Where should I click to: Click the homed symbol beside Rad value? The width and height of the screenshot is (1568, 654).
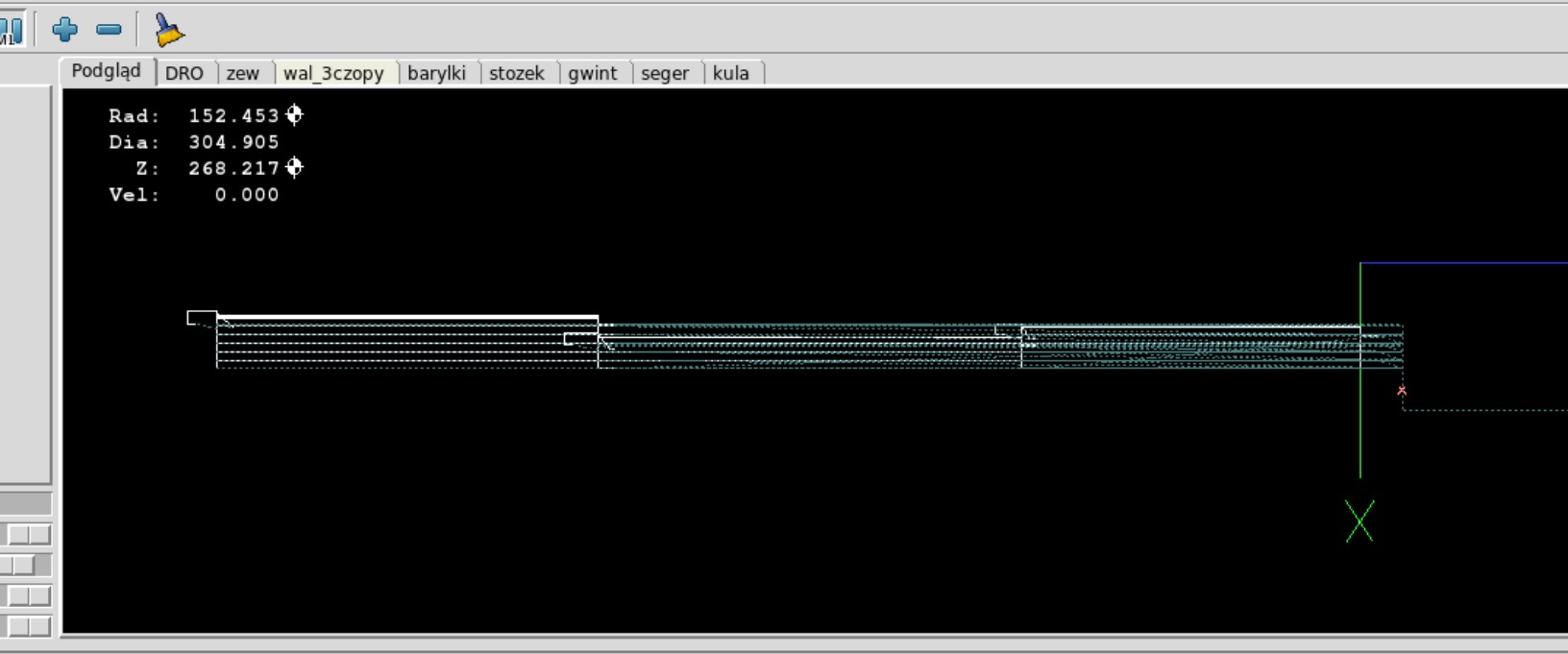(x=294, y=114)
